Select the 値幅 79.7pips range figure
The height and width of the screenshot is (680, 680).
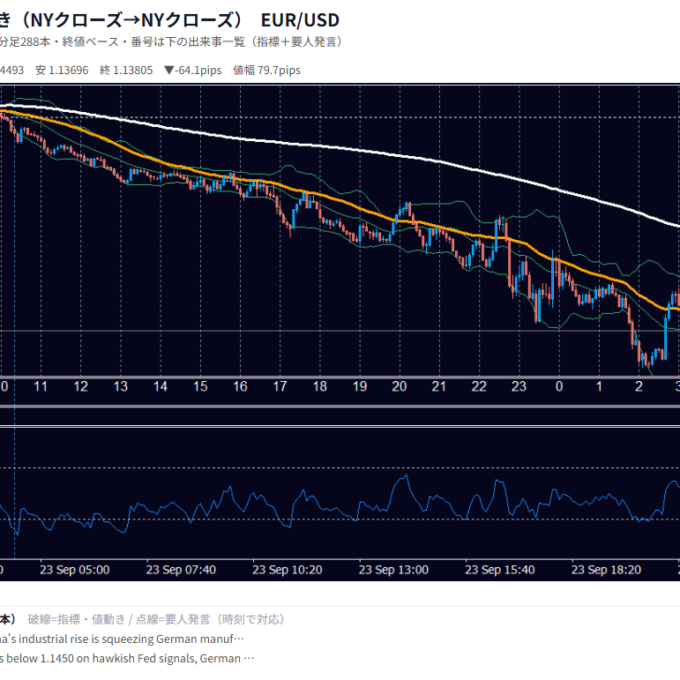pos(267,70)
